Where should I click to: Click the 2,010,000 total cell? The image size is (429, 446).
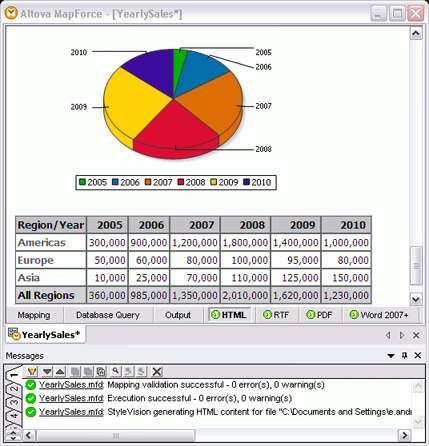(x=245, y=295)
